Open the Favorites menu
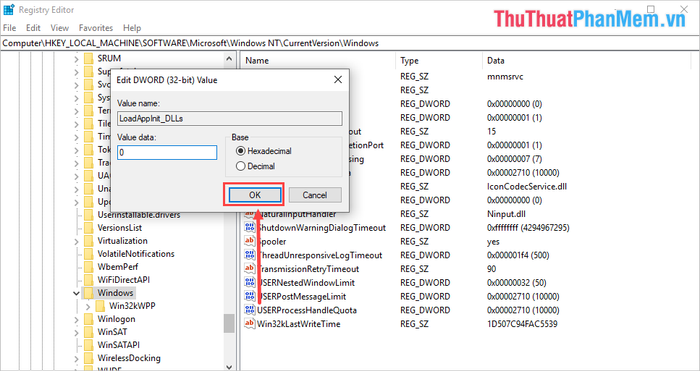700x371 pixels. [96, 28]
